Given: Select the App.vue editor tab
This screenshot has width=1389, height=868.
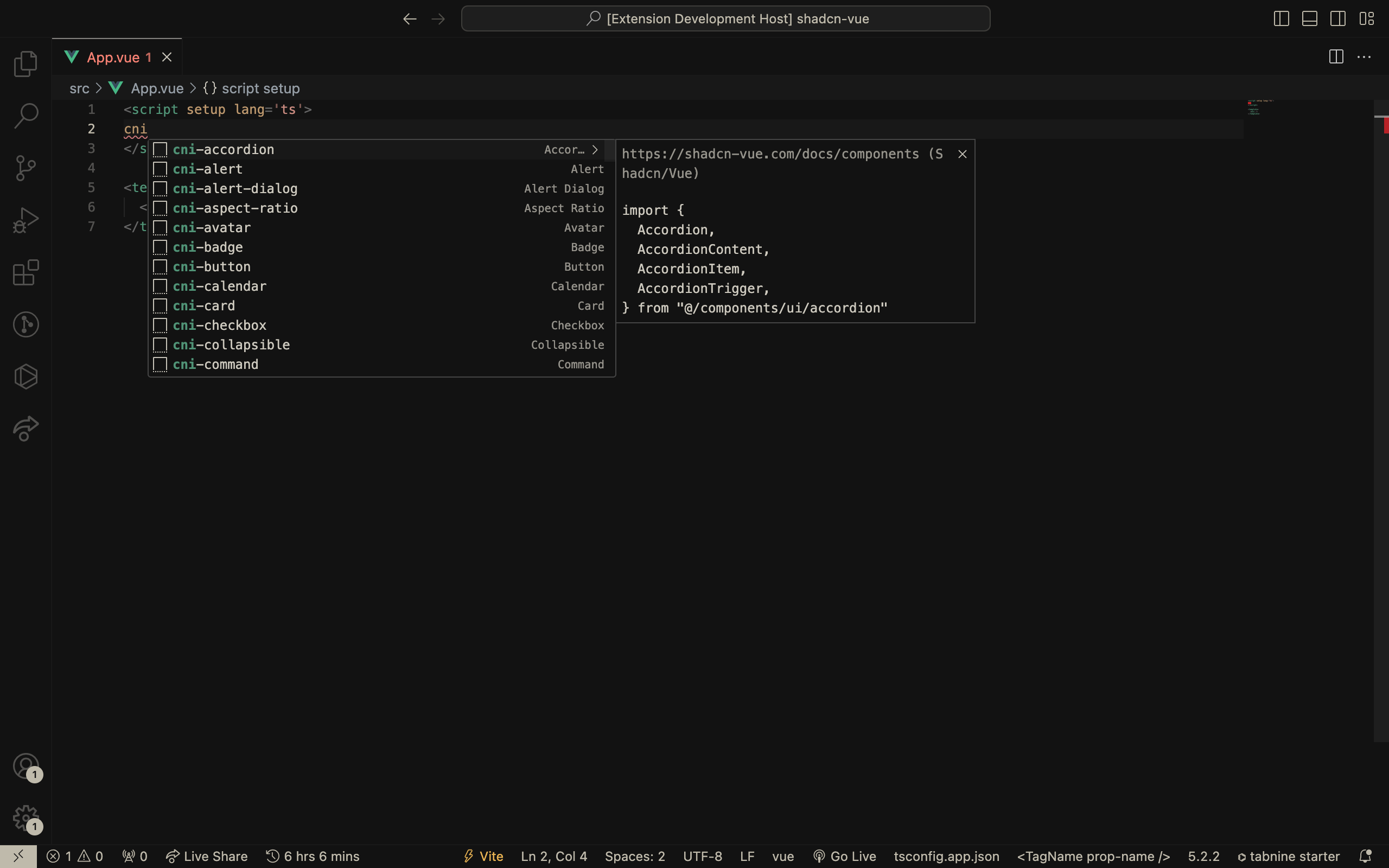Looking at the screenshot, I should coord(113,58).
